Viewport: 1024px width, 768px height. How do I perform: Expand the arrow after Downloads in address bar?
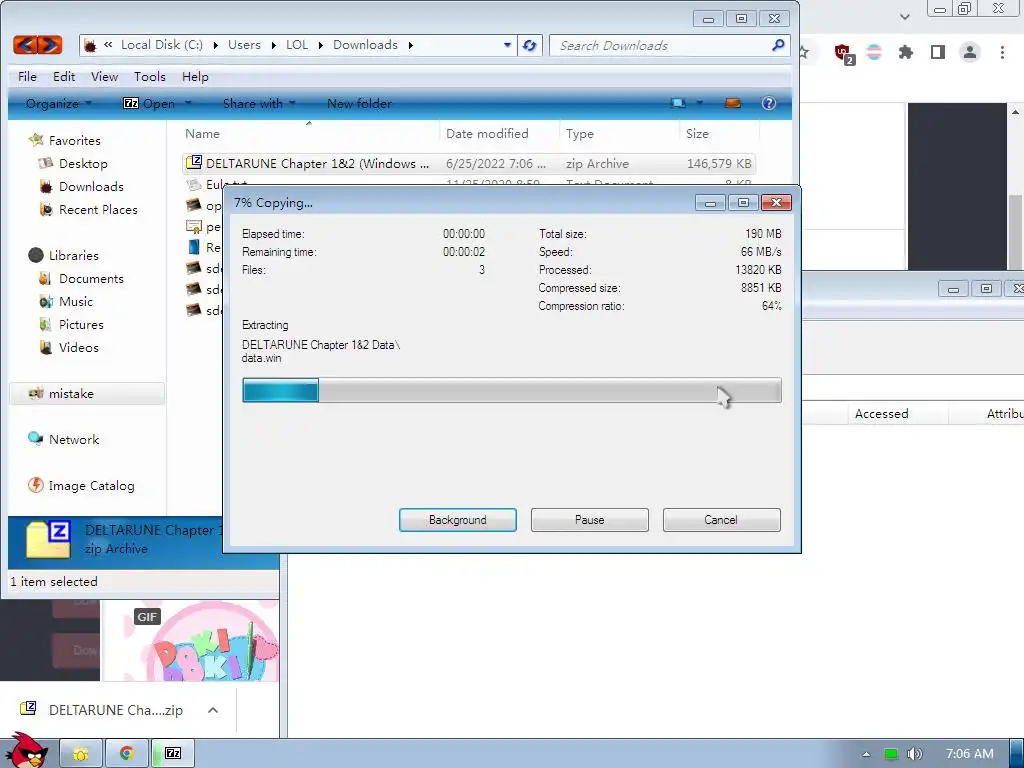tap(411, 45)
